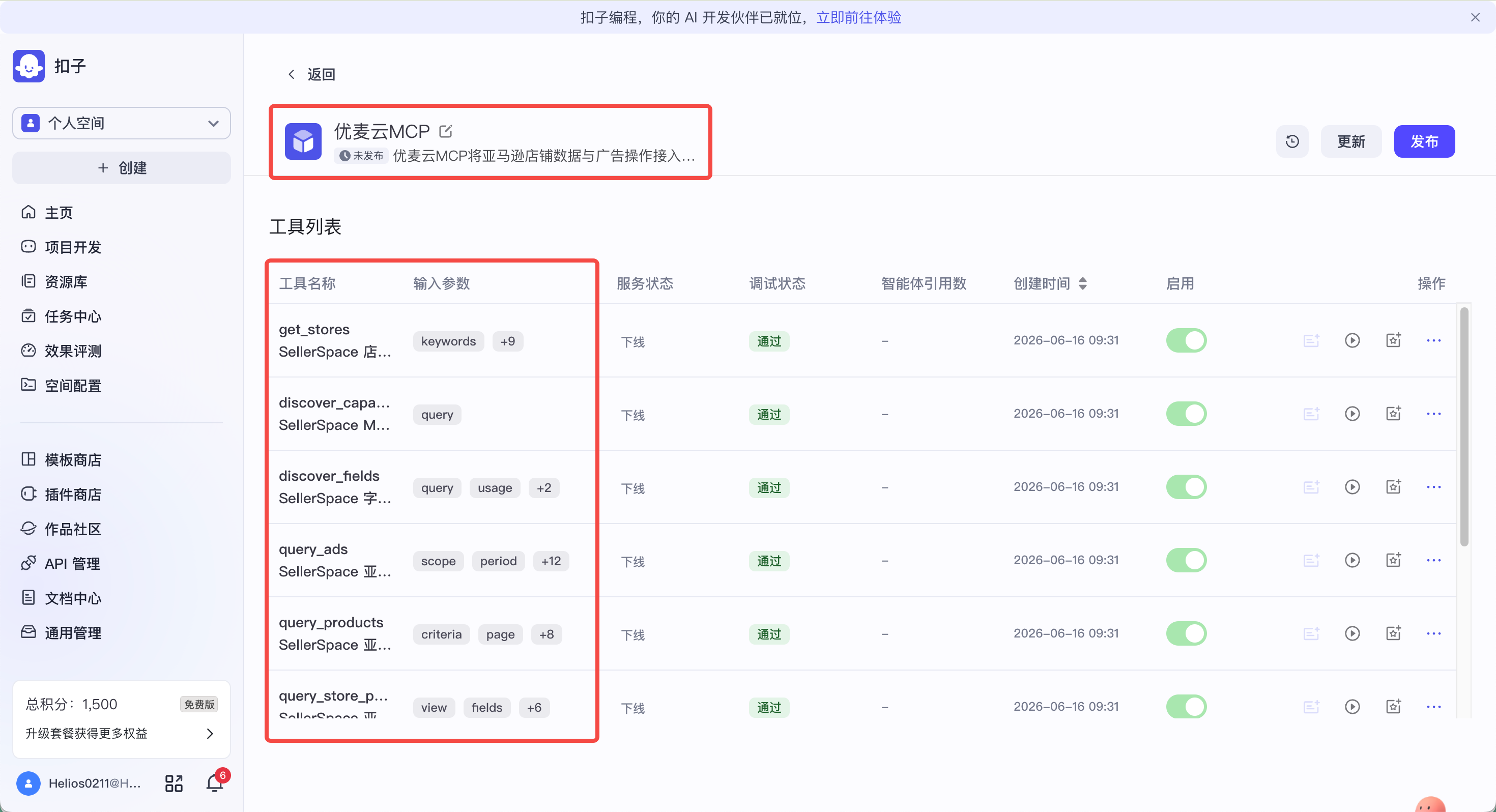Screen dimensions: 1496x812
Task: Open more options for discover_capa… row
Action: click(x=1434, y=414)
